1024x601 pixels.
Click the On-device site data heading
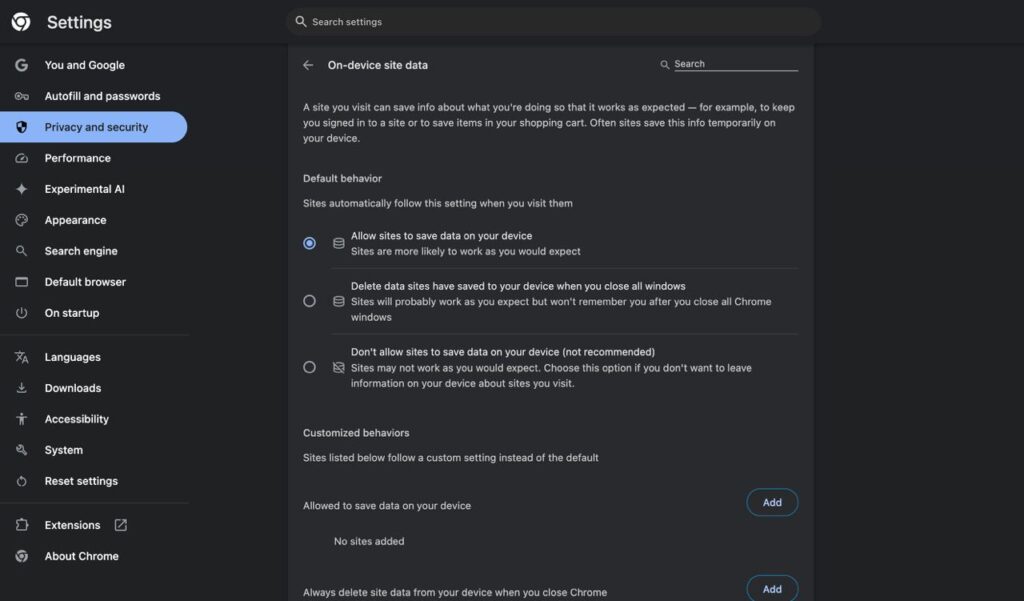point(377,65)
